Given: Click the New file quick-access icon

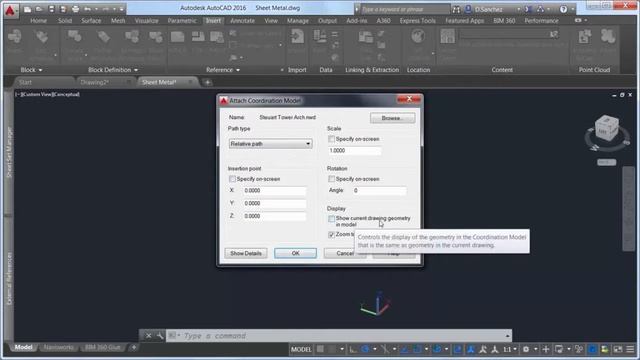Looking at the screenshot, I should (27, 9).
